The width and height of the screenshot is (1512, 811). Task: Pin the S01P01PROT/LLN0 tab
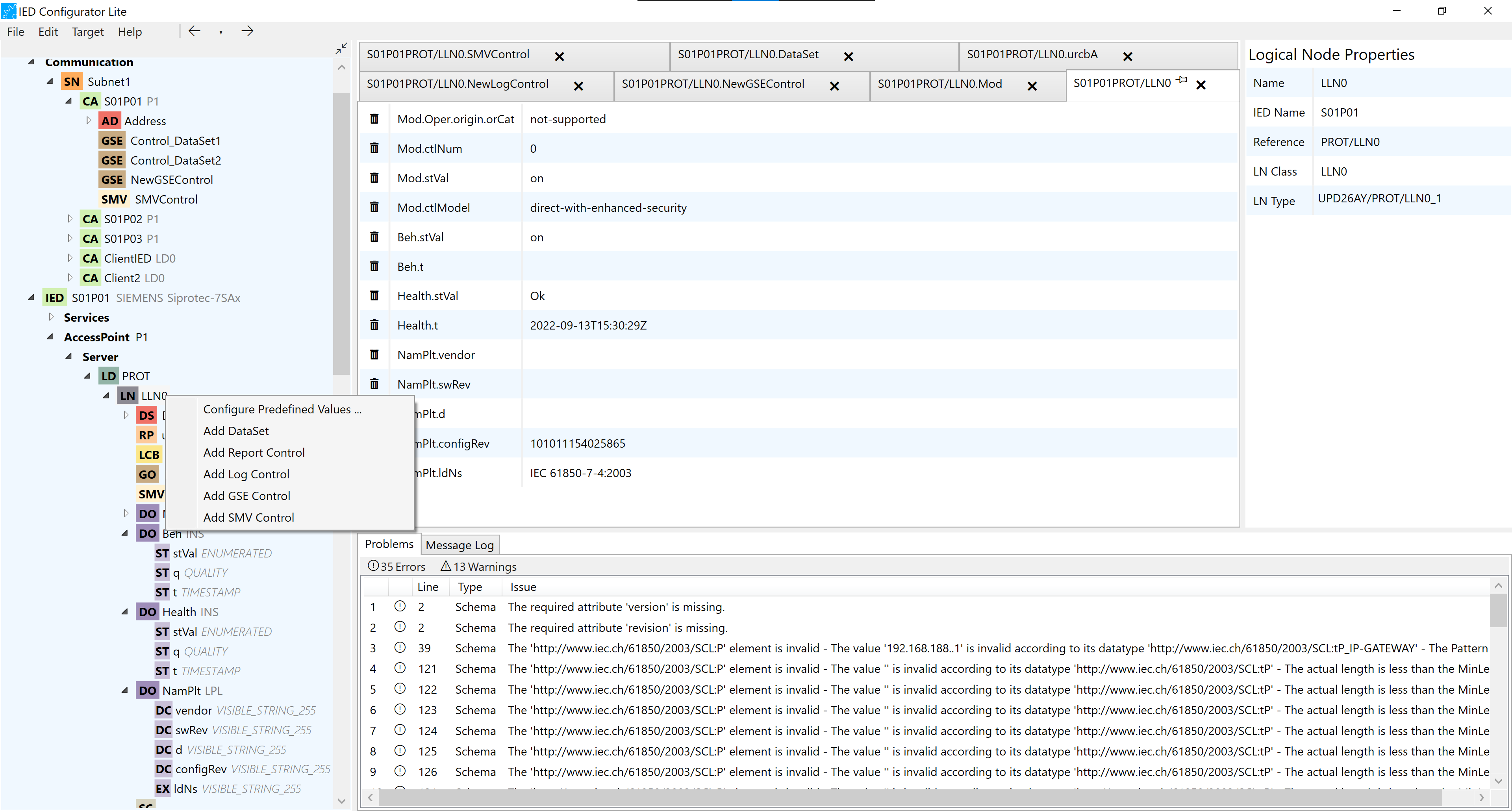click(1182, 80)
